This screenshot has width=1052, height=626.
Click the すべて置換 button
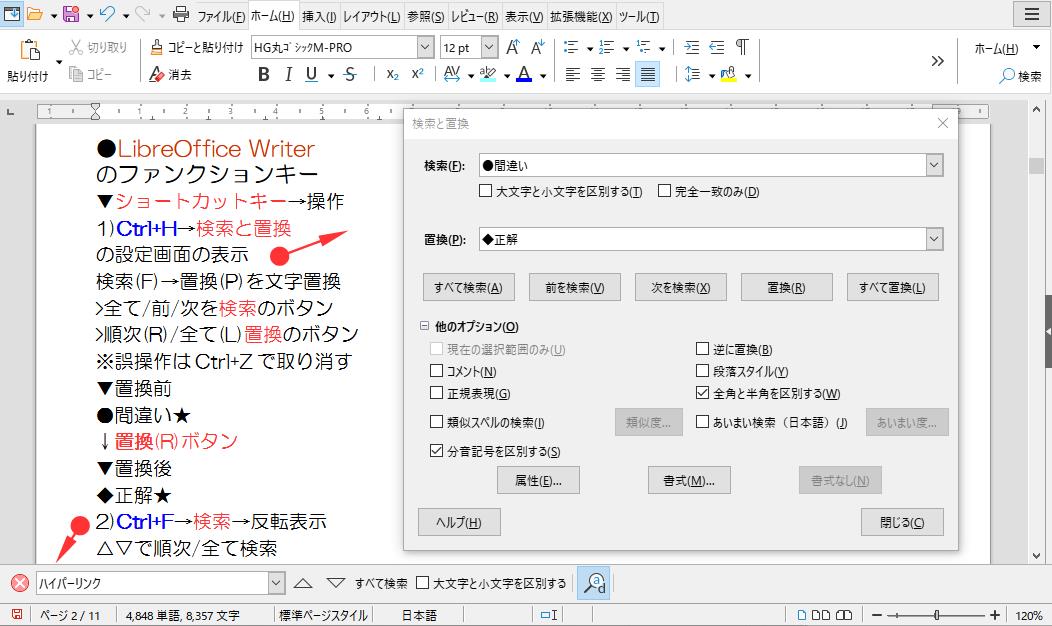892,287
